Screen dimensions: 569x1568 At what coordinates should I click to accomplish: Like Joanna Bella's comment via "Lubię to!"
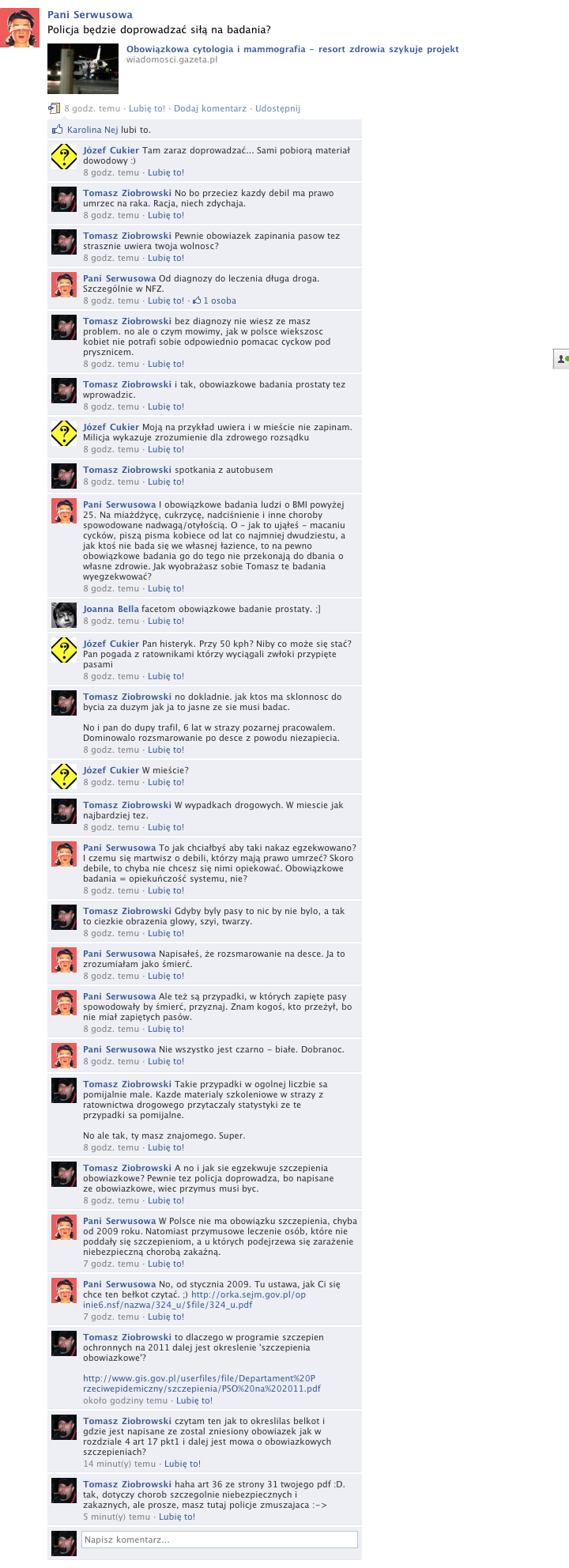[x=166, y=621]
